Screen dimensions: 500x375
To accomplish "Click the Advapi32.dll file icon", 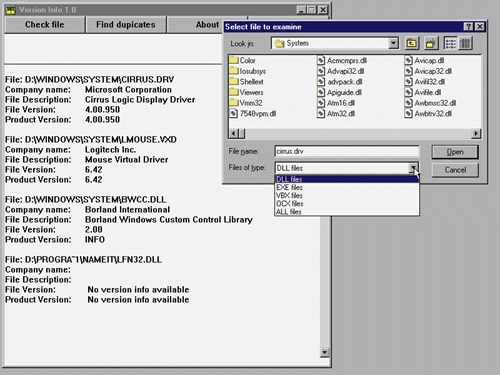I will [321, 71].
